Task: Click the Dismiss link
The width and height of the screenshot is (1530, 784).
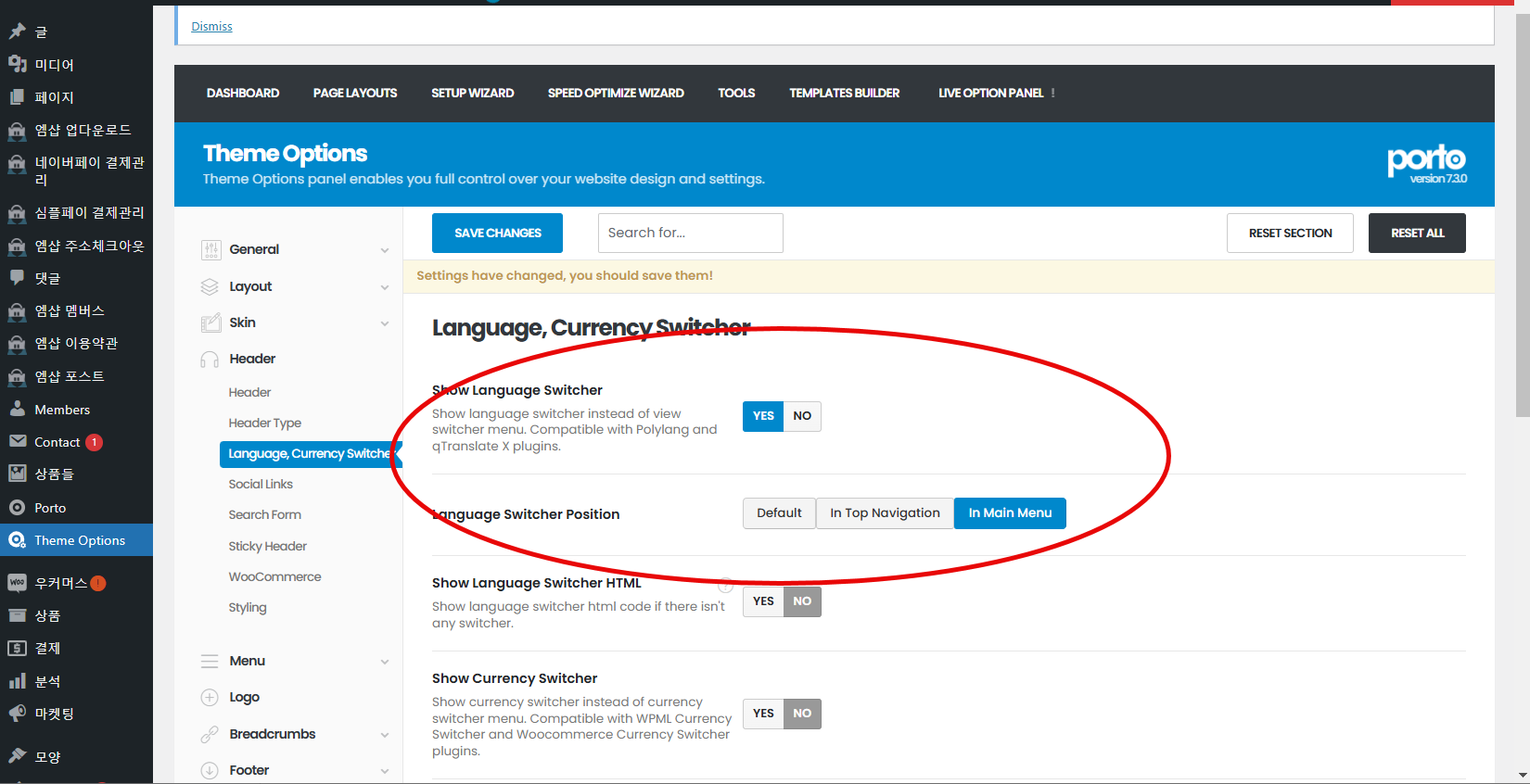Action: click(x=211, y=27)
